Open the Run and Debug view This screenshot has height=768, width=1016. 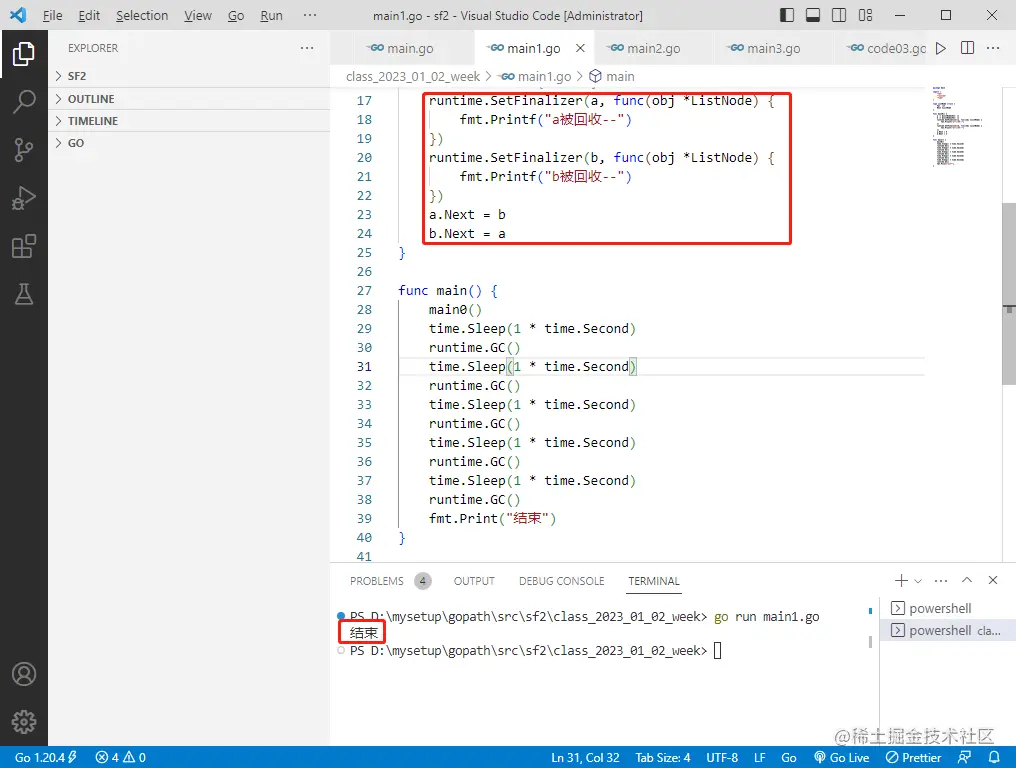tap(23, 198)
